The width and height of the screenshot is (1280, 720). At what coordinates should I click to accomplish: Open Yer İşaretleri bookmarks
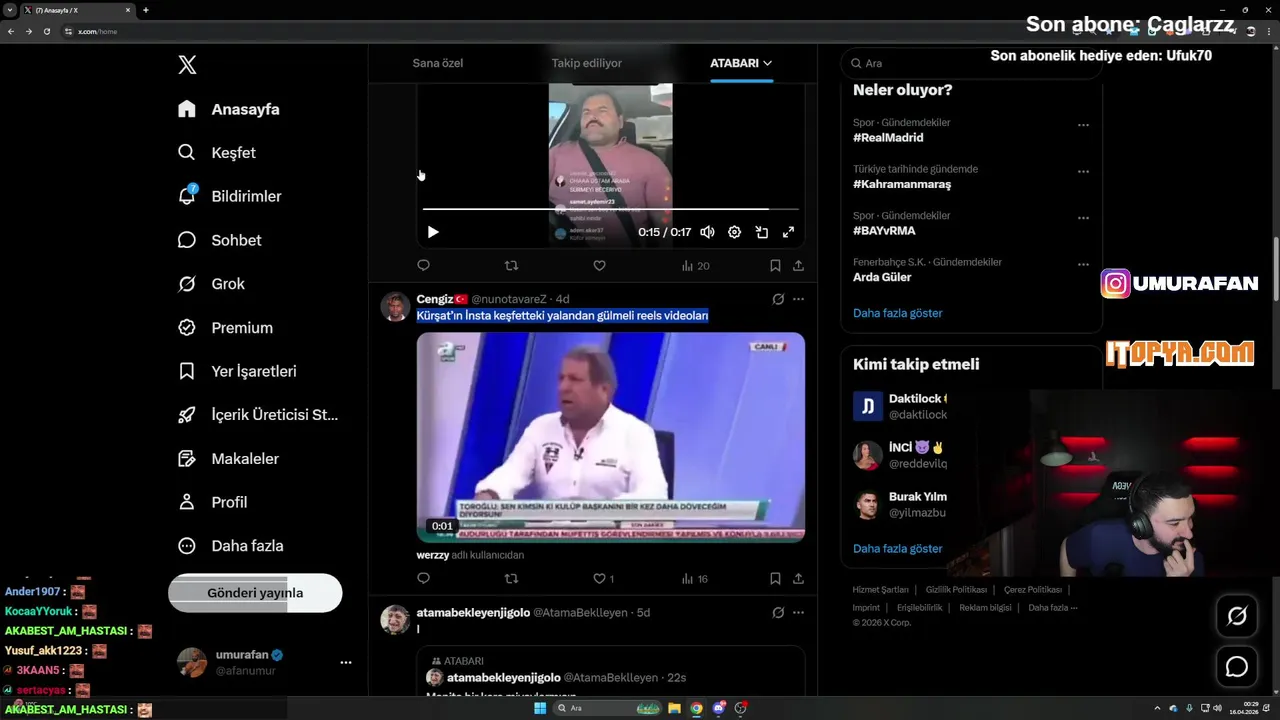pos(237,371)
